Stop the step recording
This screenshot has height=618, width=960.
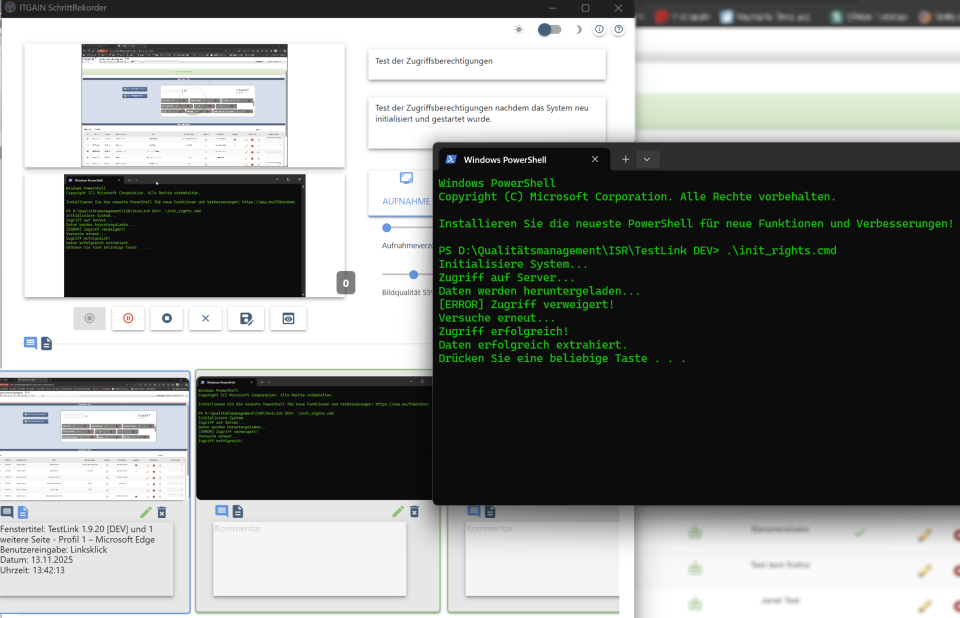click(x=167, y=318)
